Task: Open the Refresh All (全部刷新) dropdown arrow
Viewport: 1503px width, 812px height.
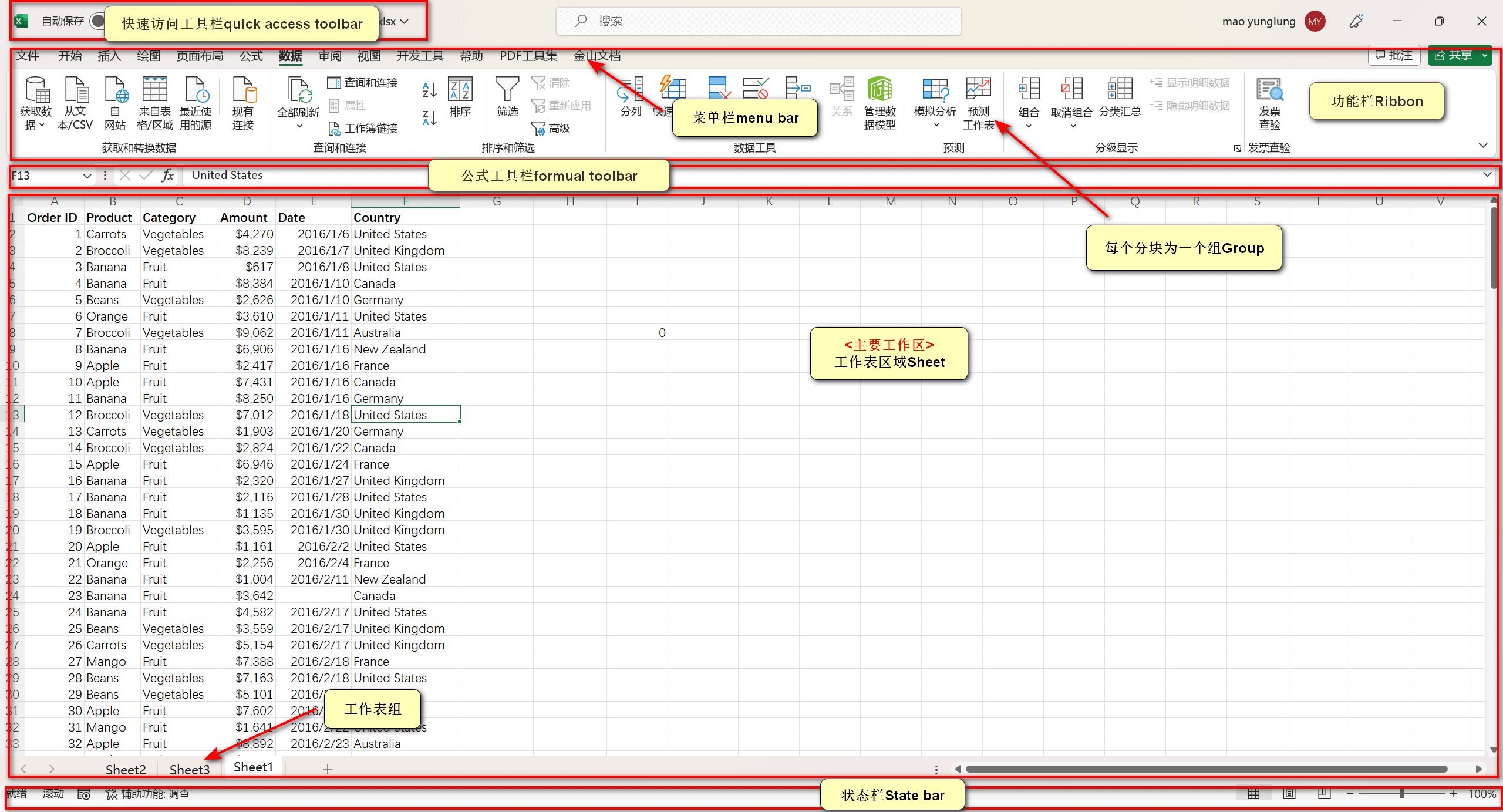Action: coord(299,126)
